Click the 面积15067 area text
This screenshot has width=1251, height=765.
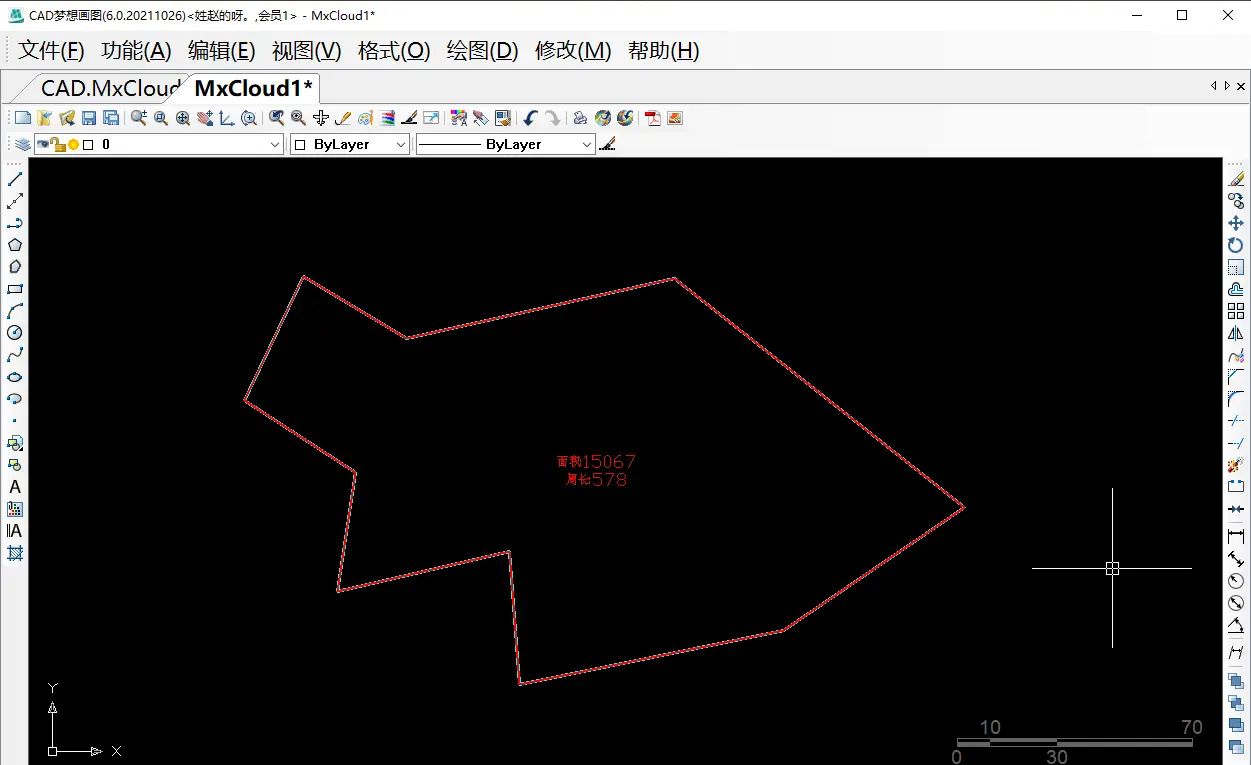point(596,461)
